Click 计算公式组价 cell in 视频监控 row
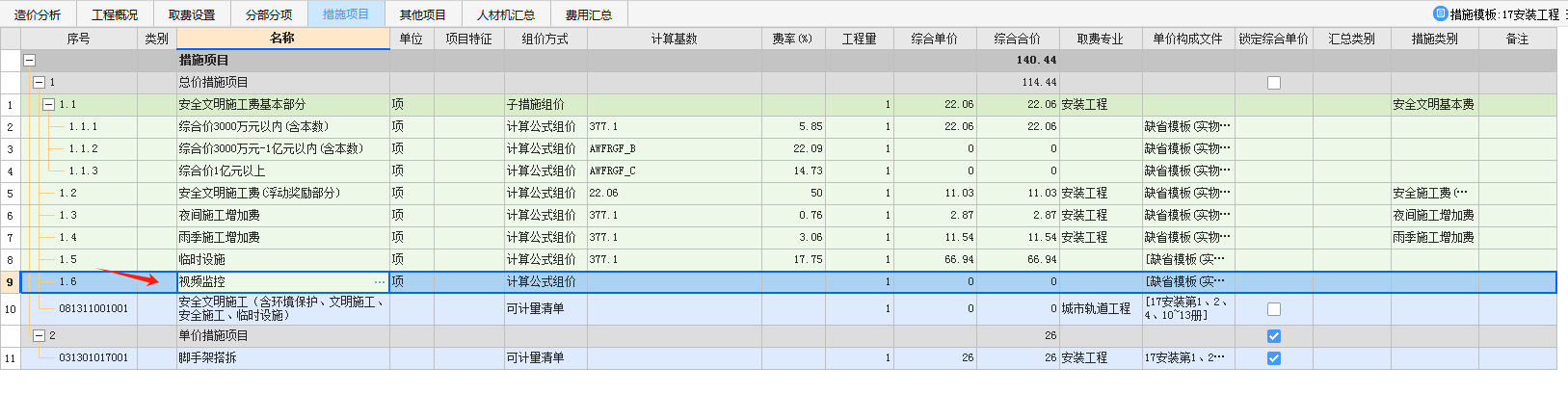The image size is (1568, 394). (545, 282)
